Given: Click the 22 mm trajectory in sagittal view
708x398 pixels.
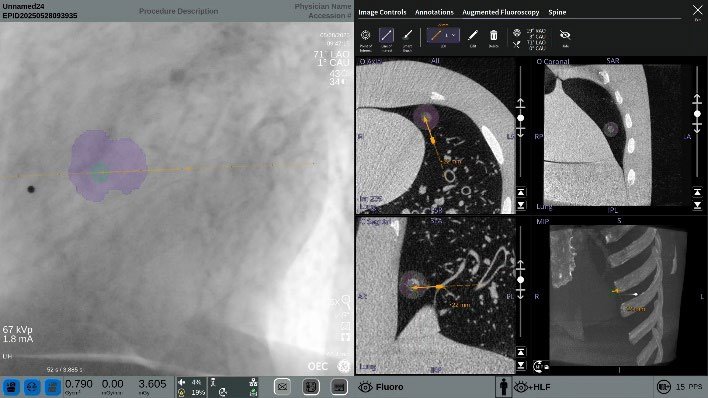Looking at the screenshot, I should coord(461,305).
